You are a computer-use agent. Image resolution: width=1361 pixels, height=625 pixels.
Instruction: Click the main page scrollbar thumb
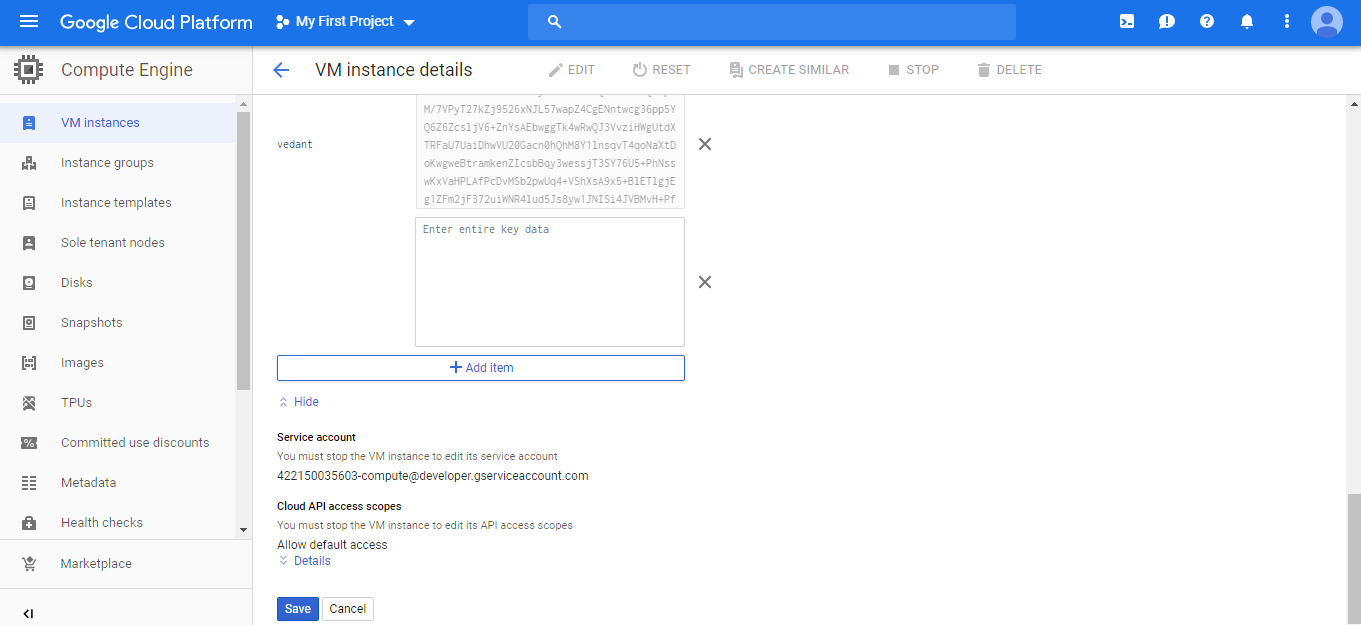[x=1354, y=558]
